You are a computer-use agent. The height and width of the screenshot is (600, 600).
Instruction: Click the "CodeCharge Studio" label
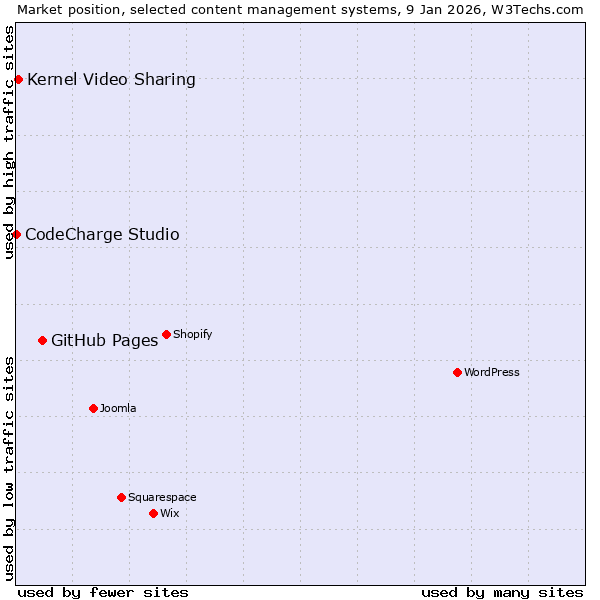pos(102,234)
